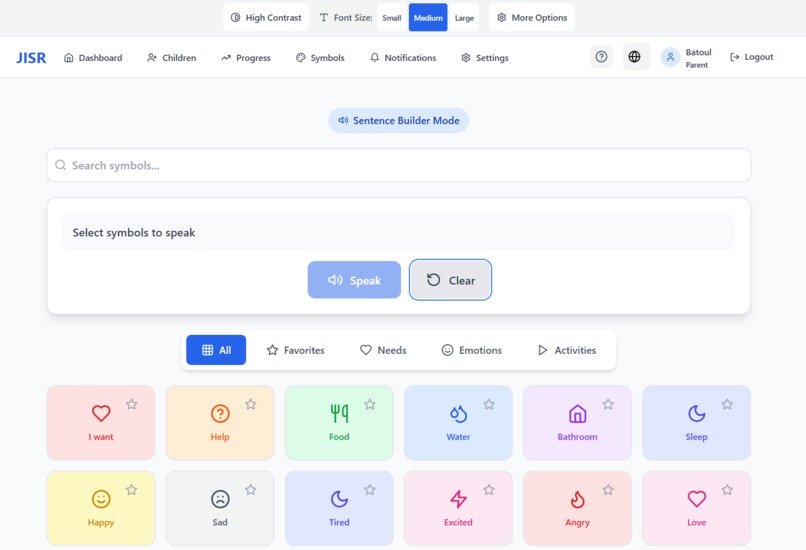806x550 pixels.
Task: Toggle the Bathroom card star
Action: (x=608, y=404)
